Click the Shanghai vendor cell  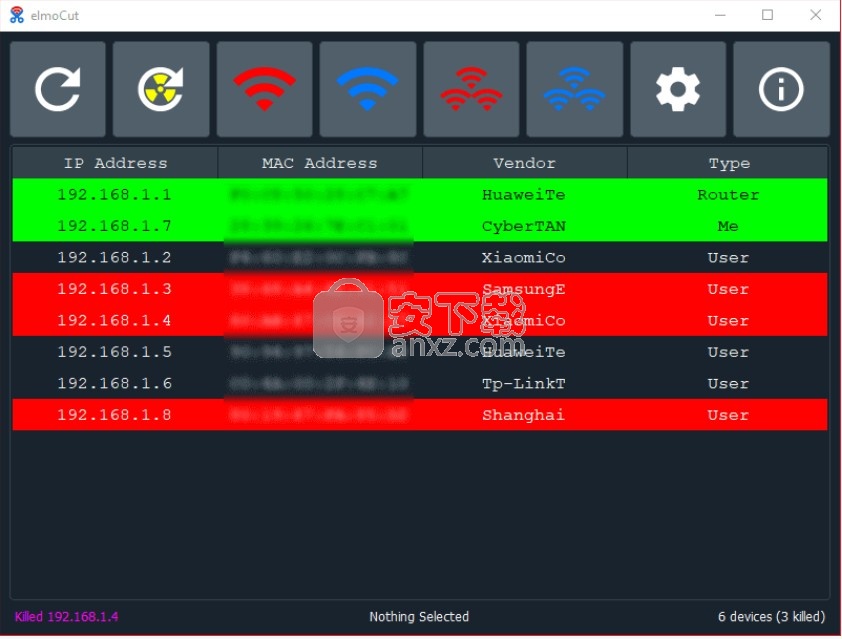(x=524, y=415)
